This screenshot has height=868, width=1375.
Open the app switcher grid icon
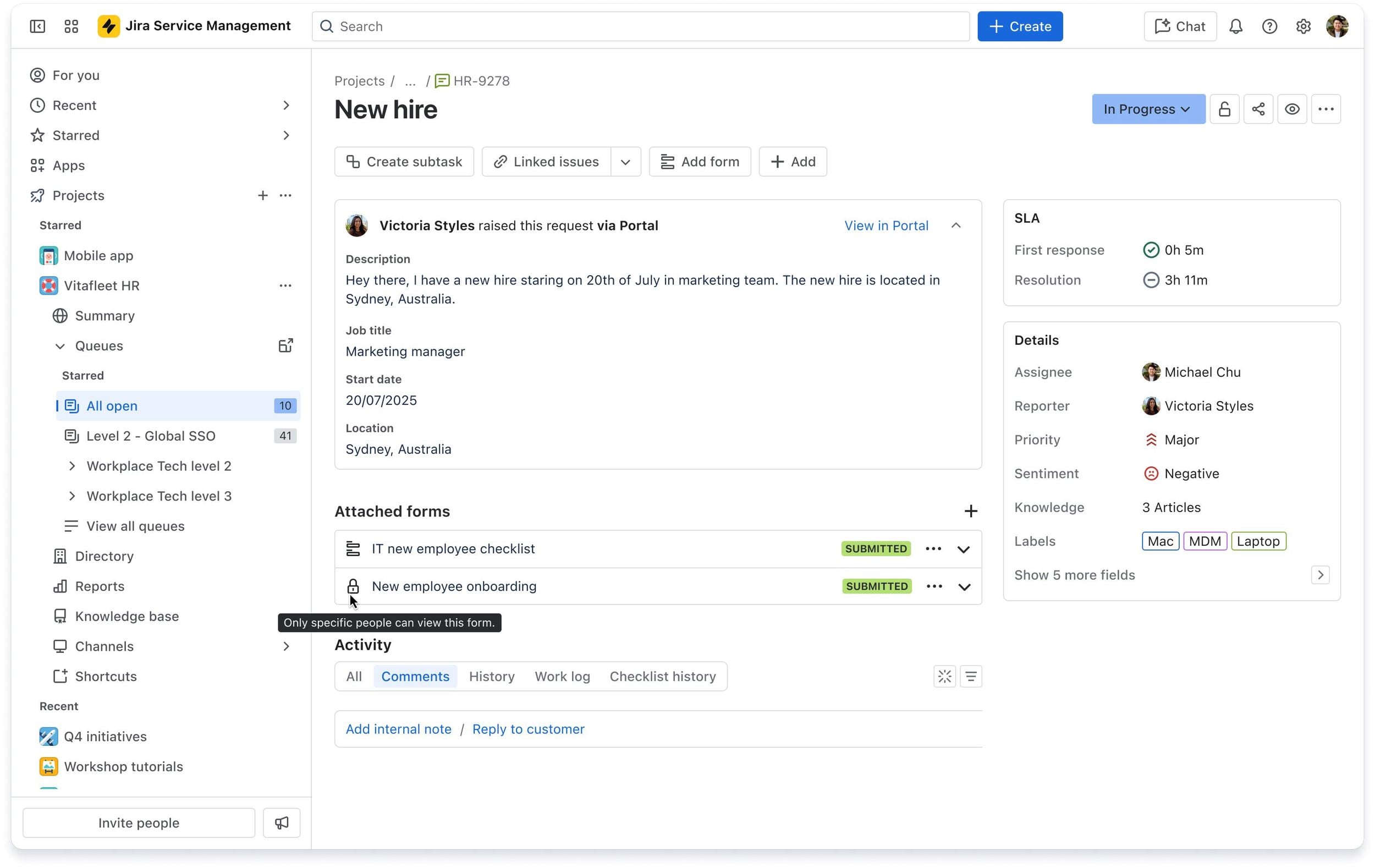click(71, 26)
